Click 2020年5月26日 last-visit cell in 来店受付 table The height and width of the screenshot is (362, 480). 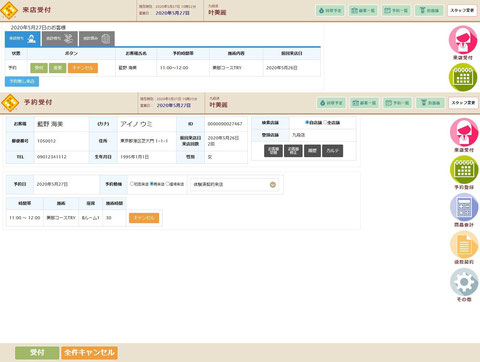tap(292, 68)
